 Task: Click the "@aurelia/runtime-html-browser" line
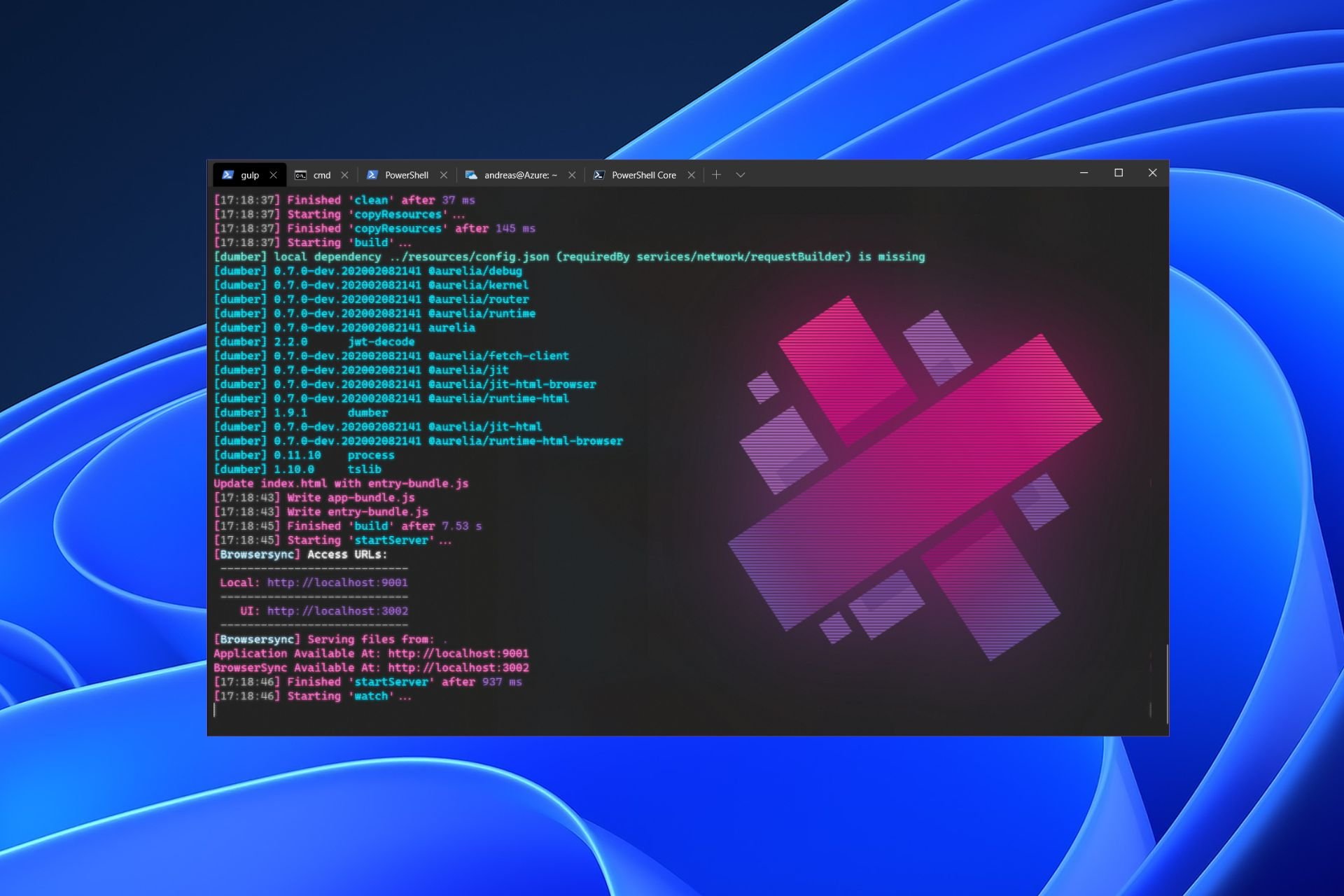coord(418,441)
